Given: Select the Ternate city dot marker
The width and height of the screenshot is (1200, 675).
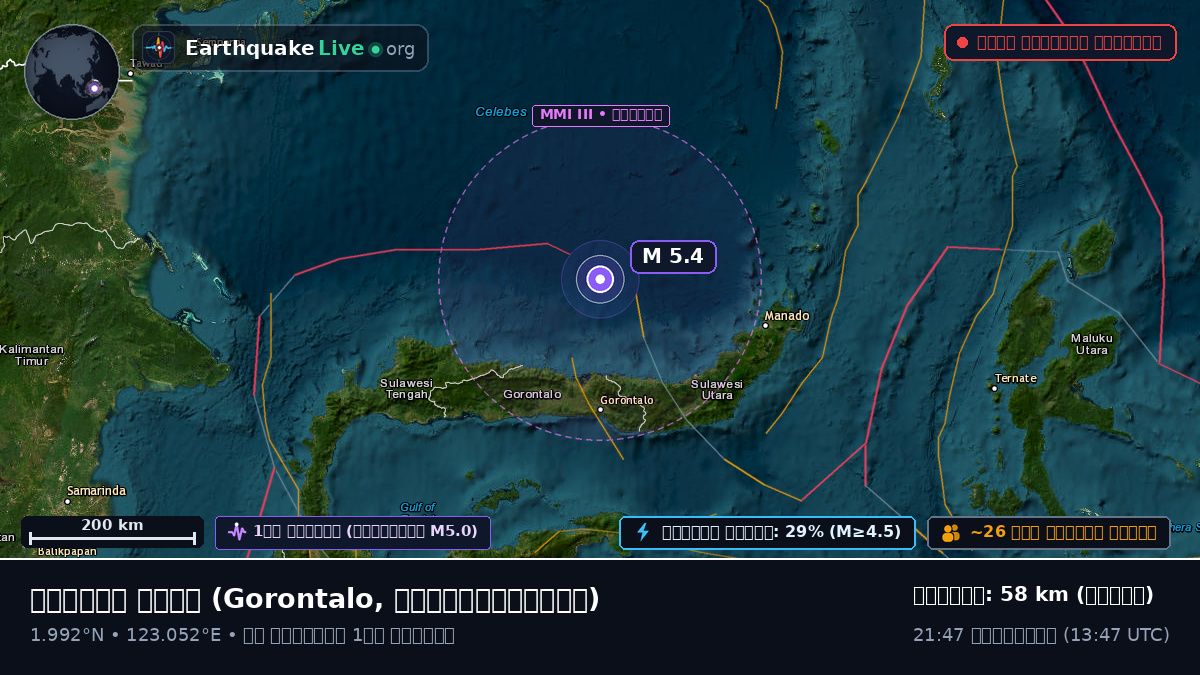Looking at the screenshot, I should [994, 388].
